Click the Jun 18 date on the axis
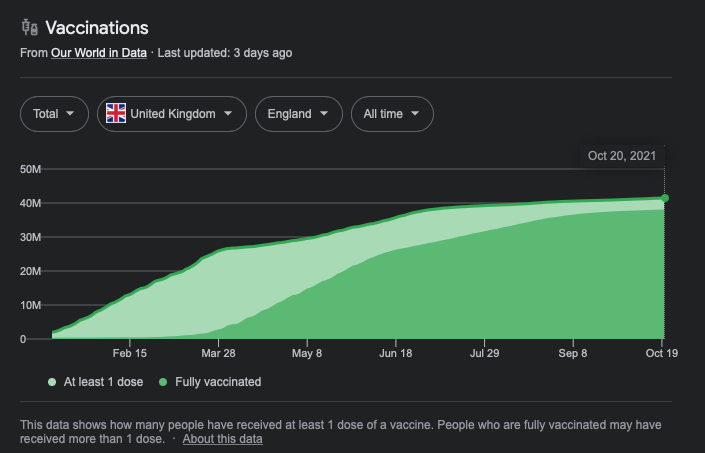 point(396,353)
